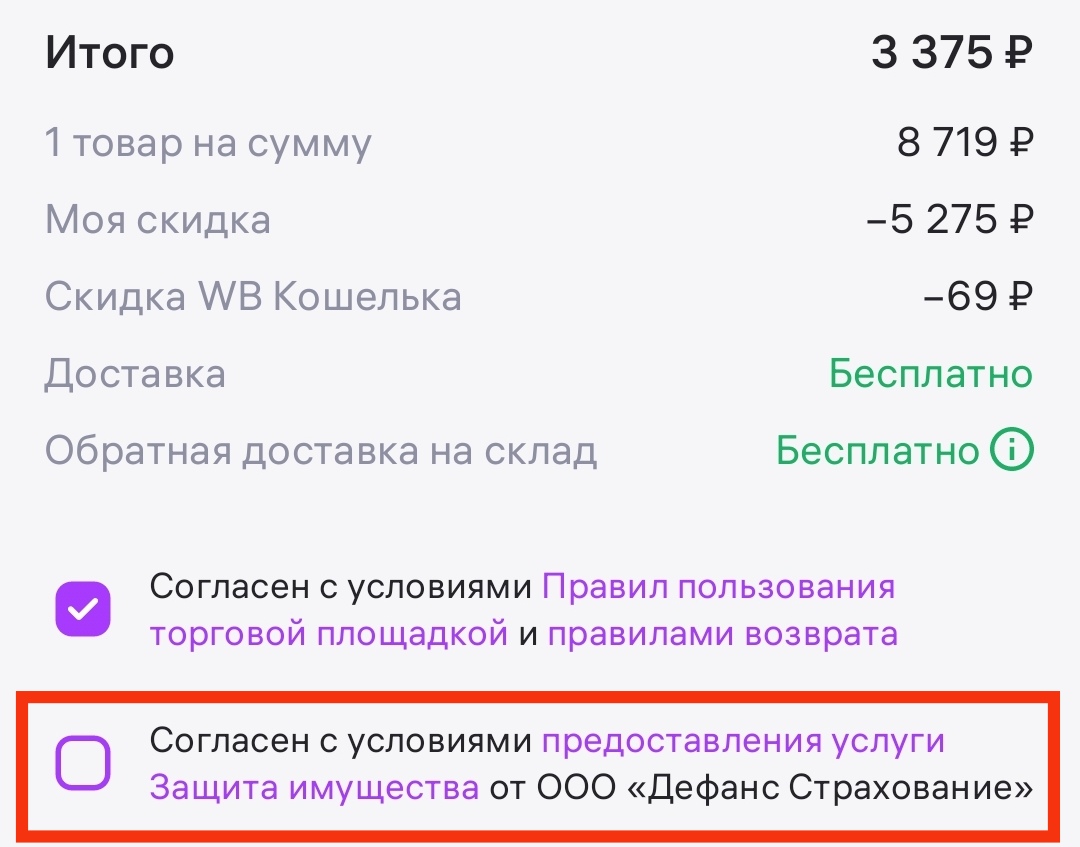Screen dimensions: 1080x847
Task: Click the total amount 3 375 ₽
Action: point(951,53)
